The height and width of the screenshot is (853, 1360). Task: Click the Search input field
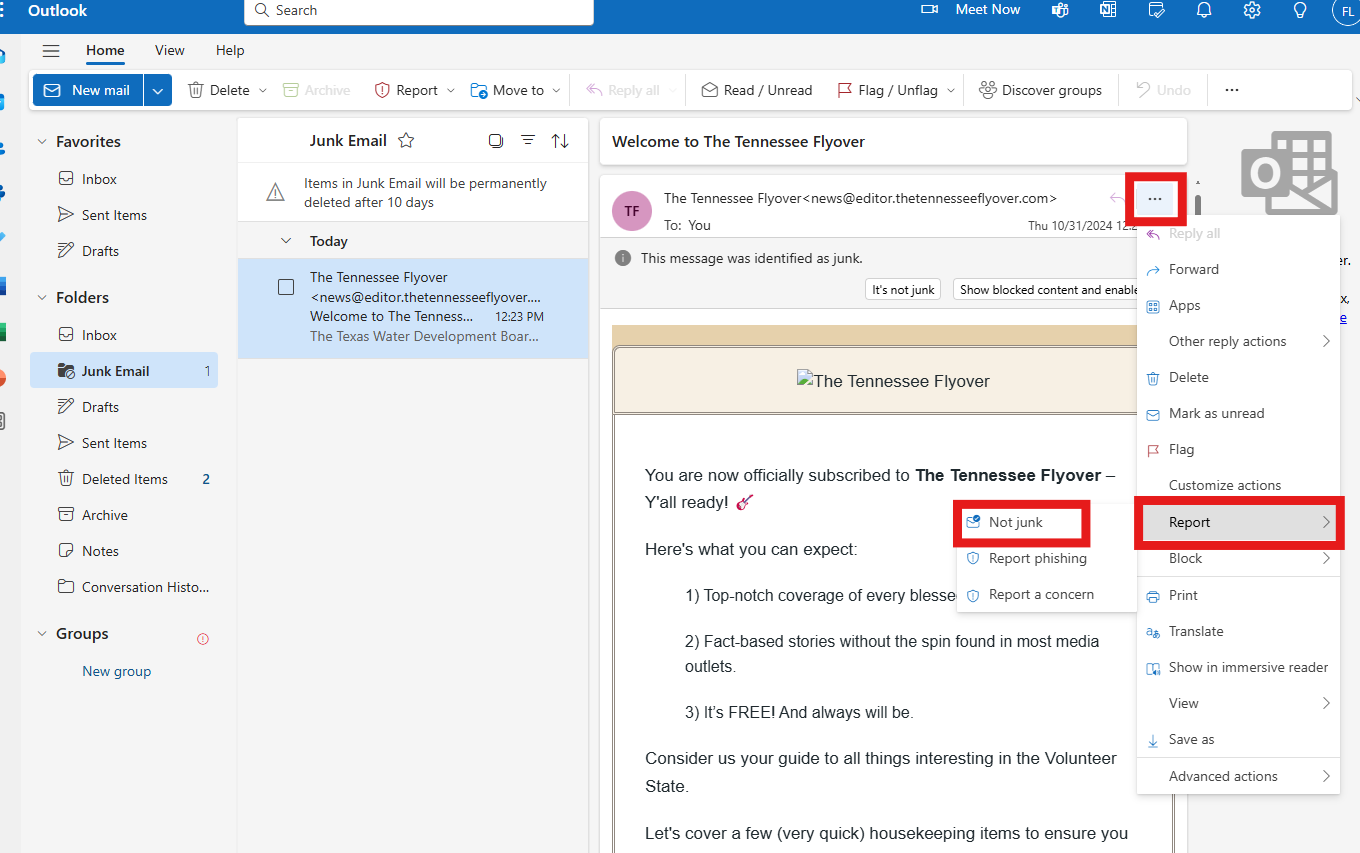pyautogui.click(x=419, y=11)
